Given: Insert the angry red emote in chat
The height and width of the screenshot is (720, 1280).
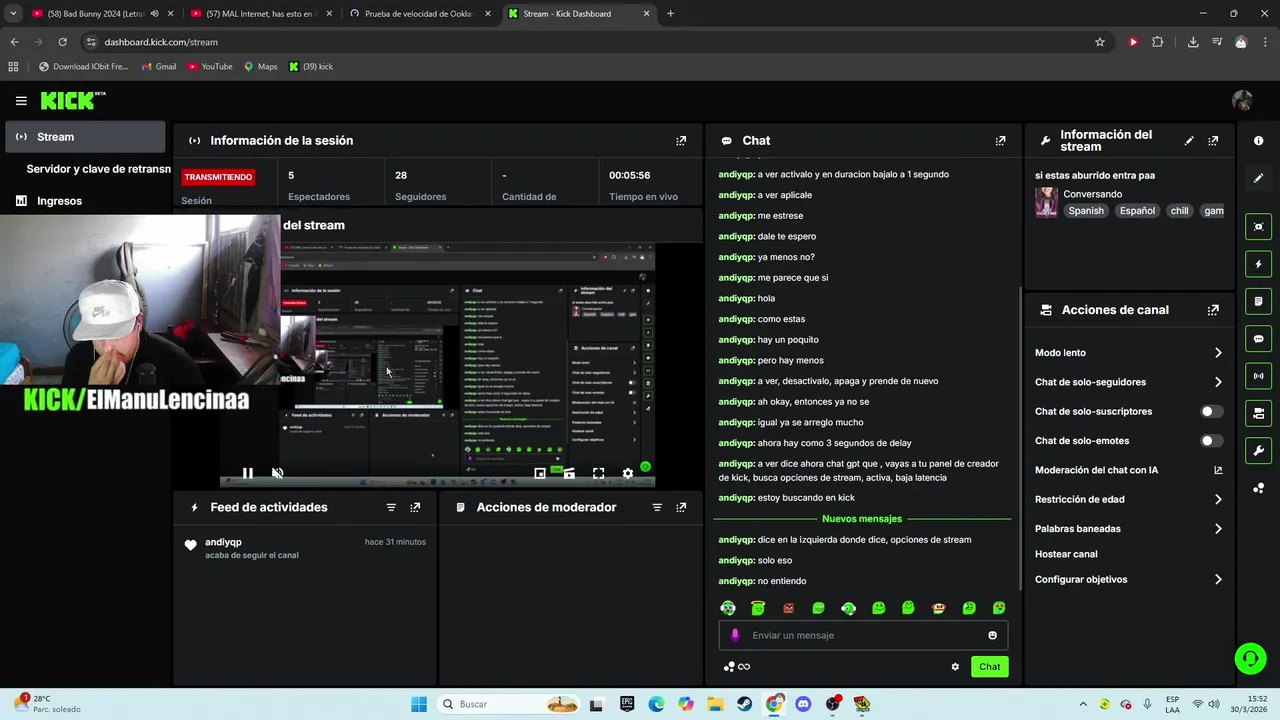Looking at the screenshot, I should tap(788, 608).
